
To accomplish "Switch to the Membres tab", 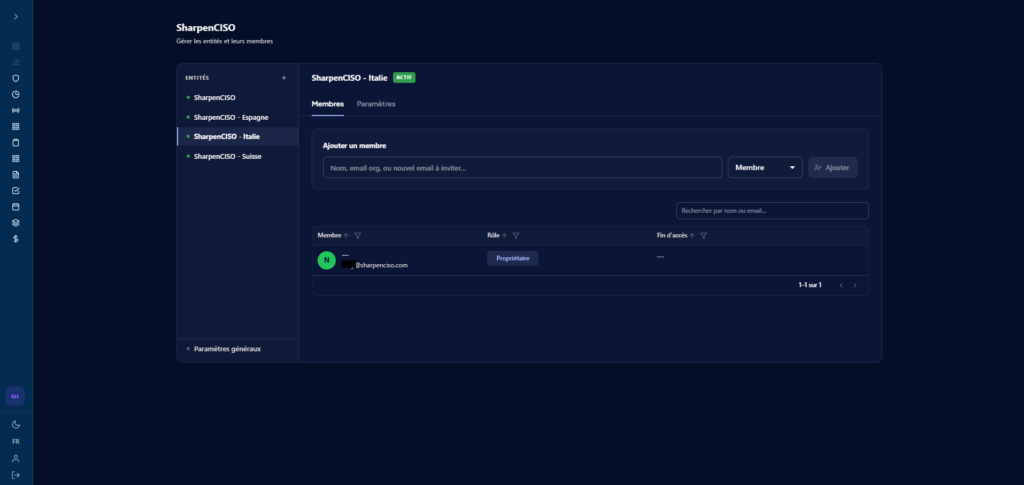I will 328,104.
